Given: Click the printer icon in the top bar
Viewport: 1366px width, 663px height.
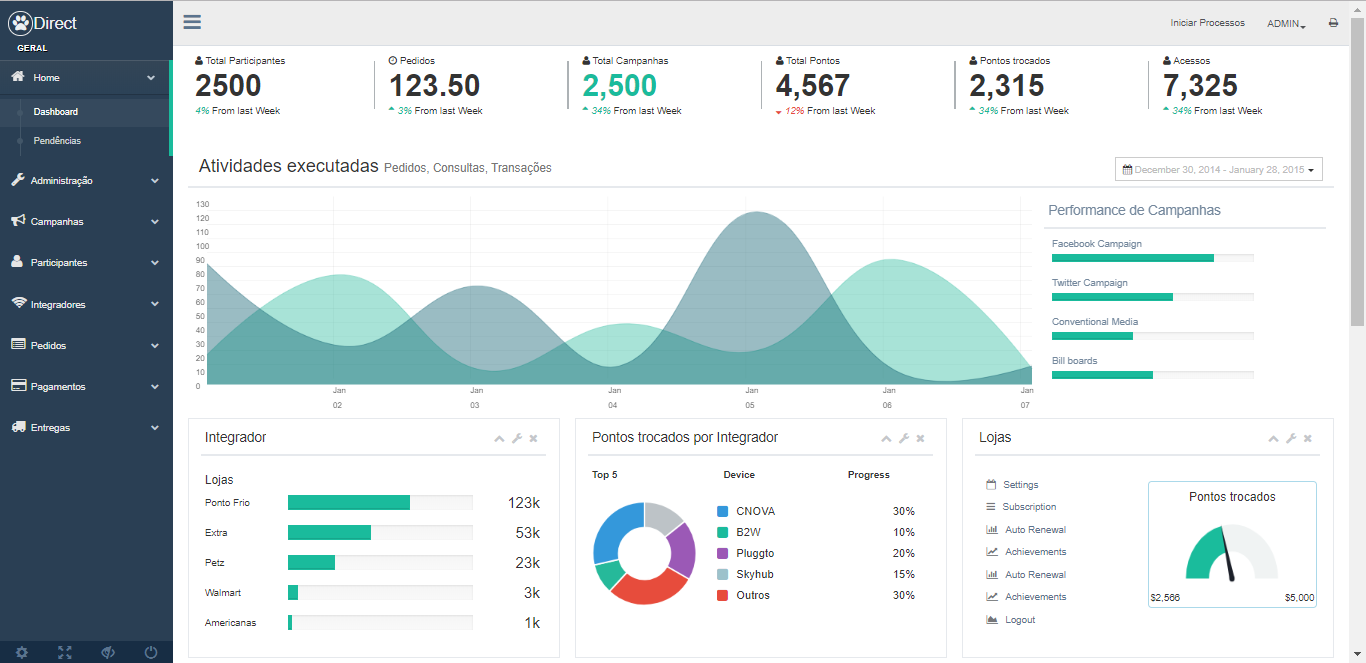Looking at the screenshot, I should pyautogui.click(x=1333, y=23).
